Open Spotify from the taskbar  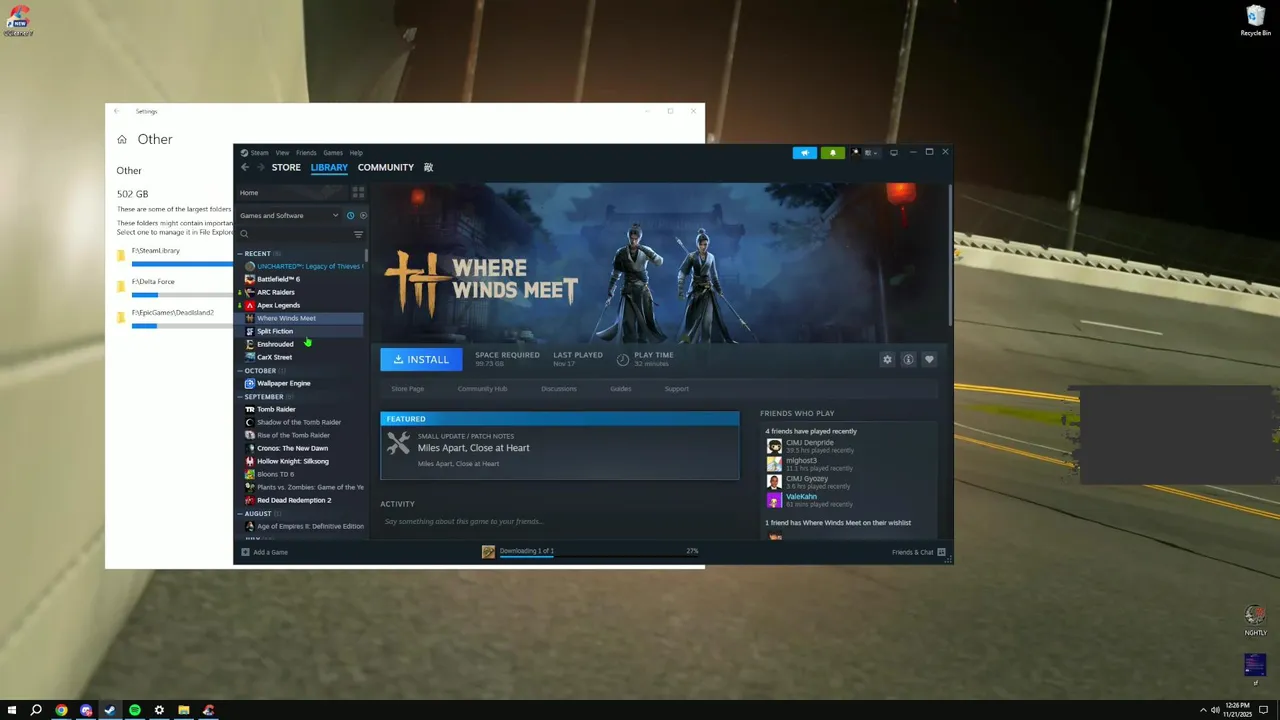click(x=134, y=710)
